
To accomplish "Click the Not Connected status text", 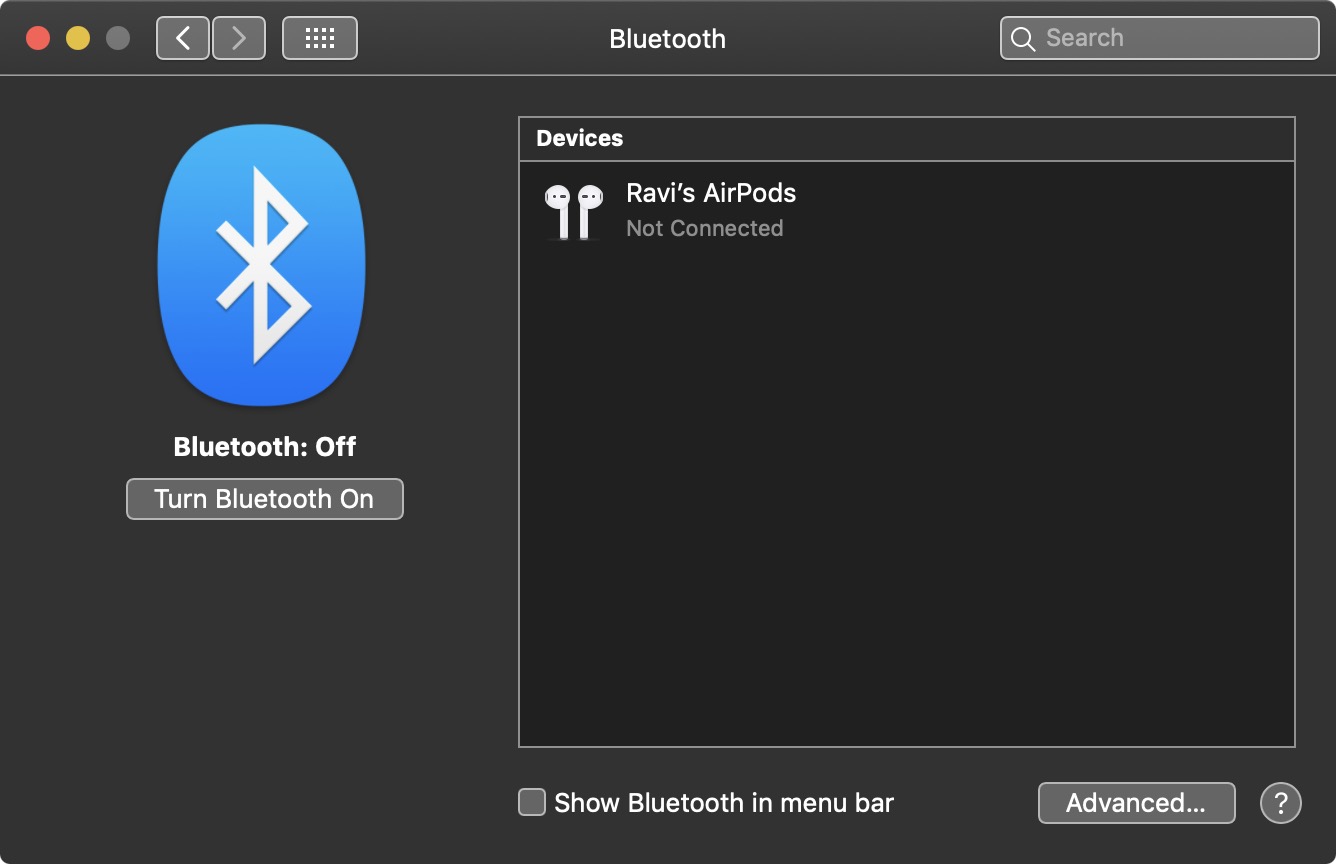I will (x=705, y=228).
